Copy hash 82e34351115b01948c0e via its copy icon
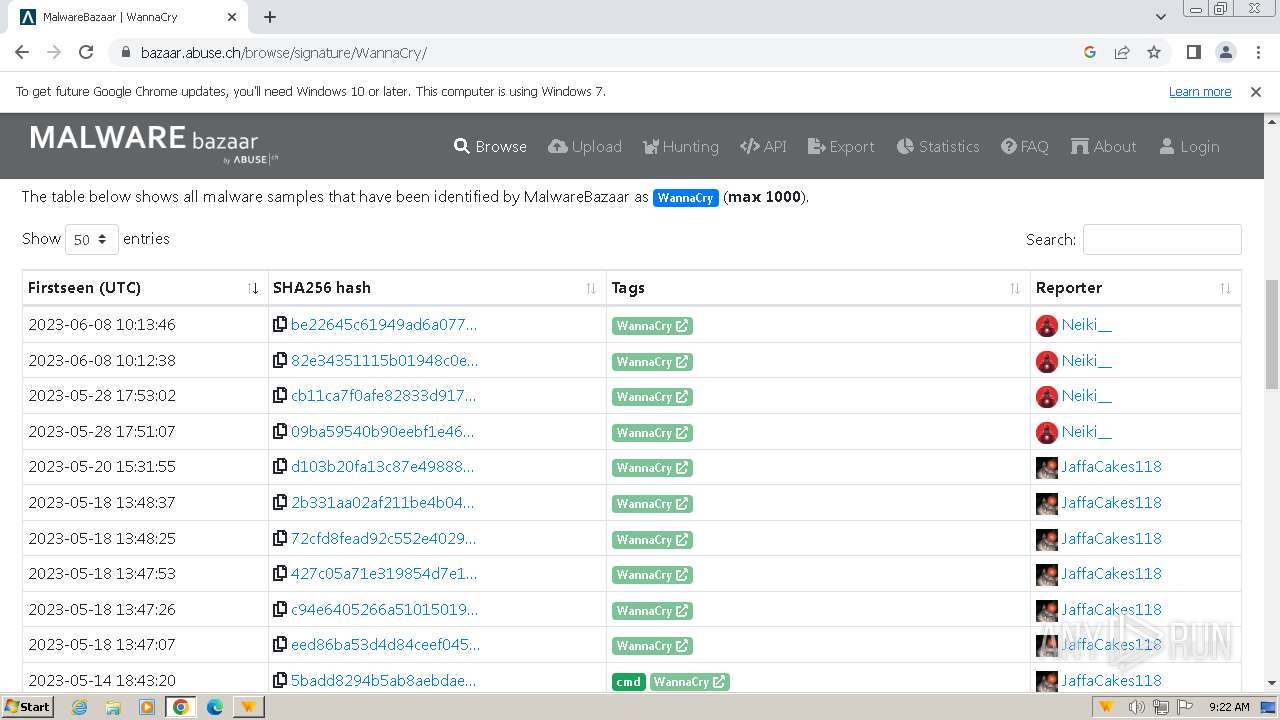 pyautogui.click(x=280, y=360)
